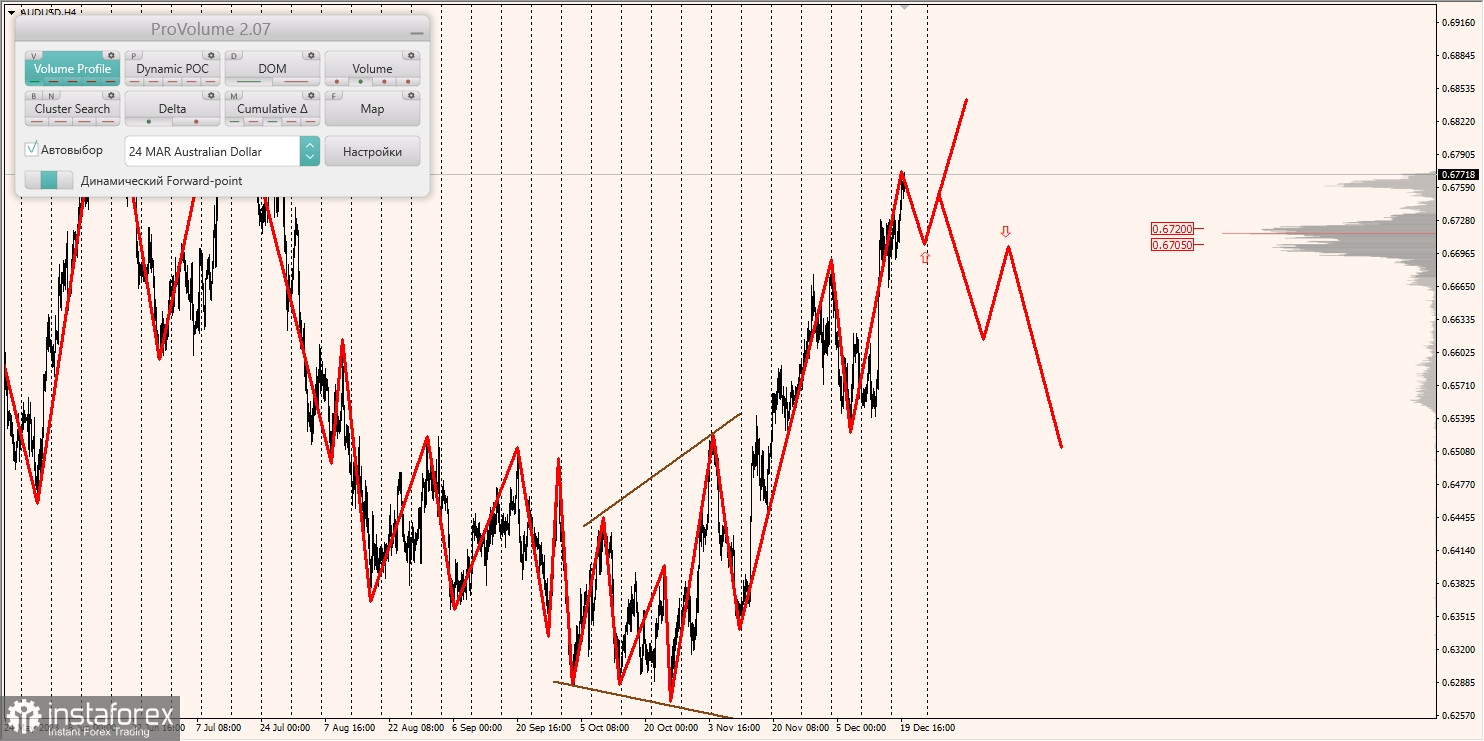Click the 0.62885 price axis value

tap(1458, 682)
